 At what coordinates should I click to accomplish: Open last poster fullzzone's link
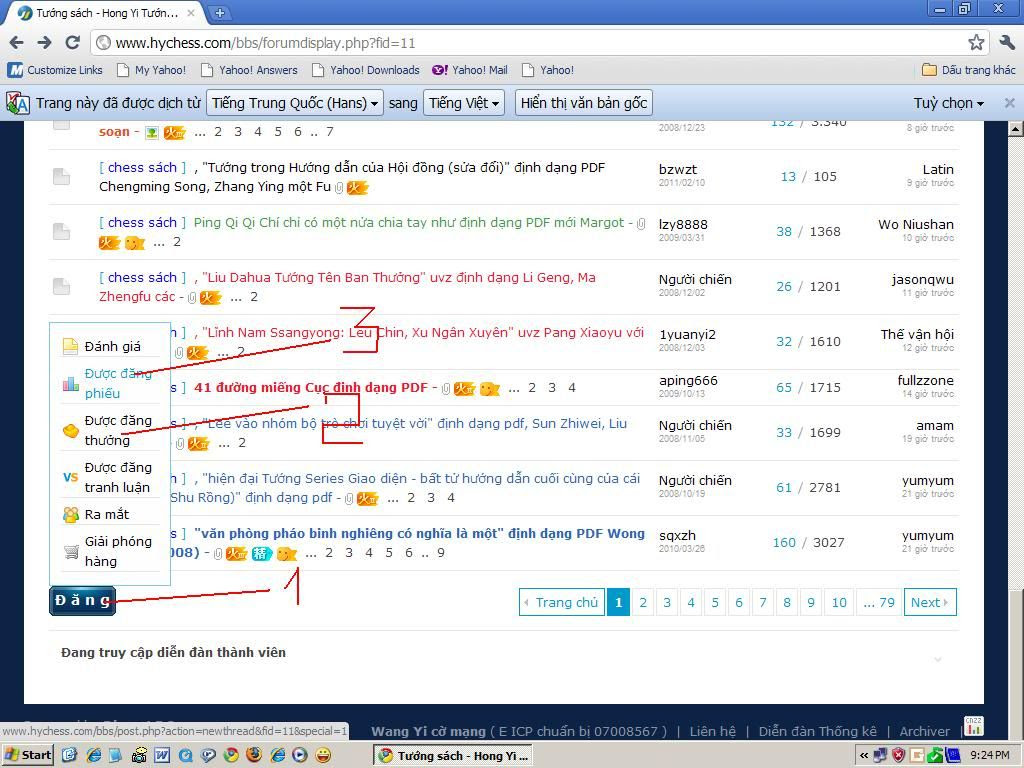[x=925, y=380]
